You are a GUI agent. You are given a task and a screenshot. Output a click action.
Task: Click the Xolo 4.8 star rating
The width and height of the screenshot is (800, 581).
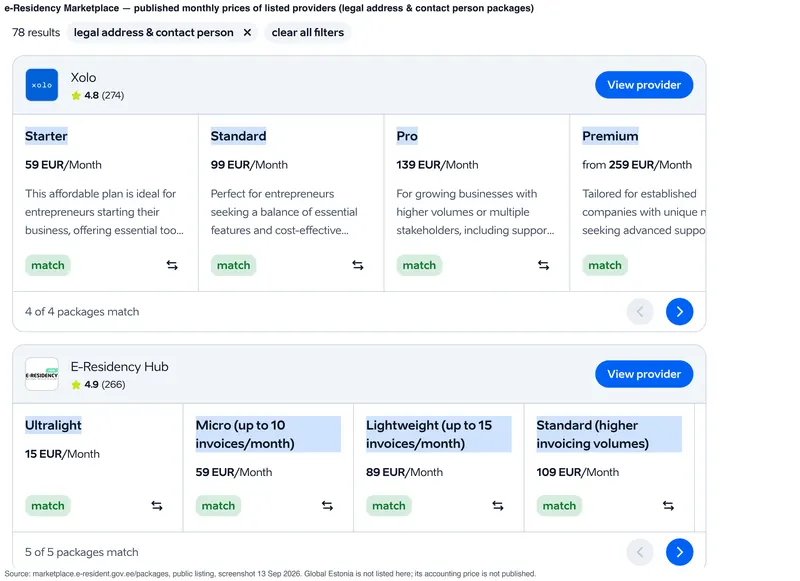tap(97, 95)
